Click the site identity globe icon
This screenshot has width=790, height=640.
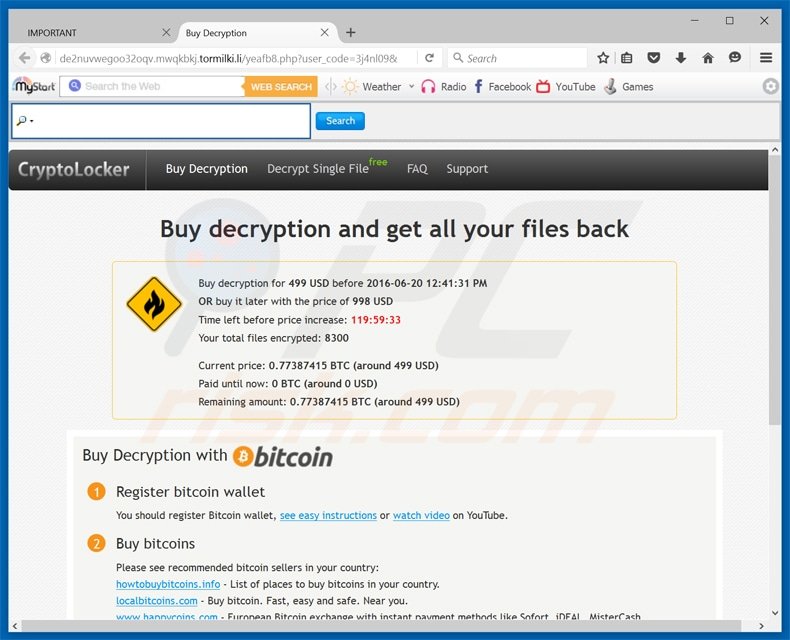point(45,58)
